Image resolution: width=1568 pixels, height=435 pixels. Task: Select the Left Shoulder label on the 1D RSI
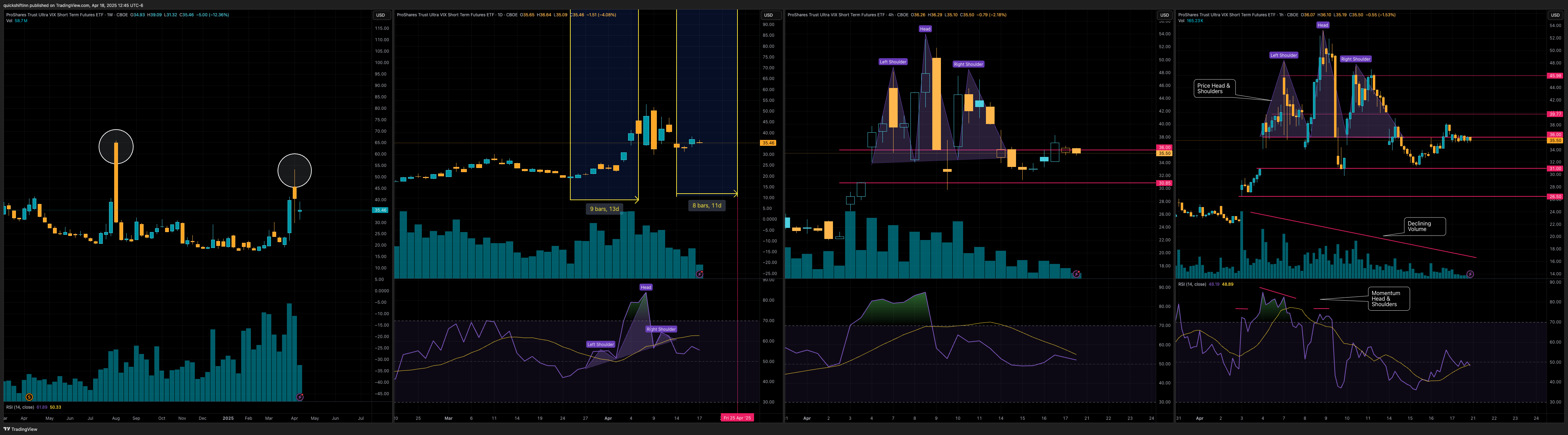600,344
